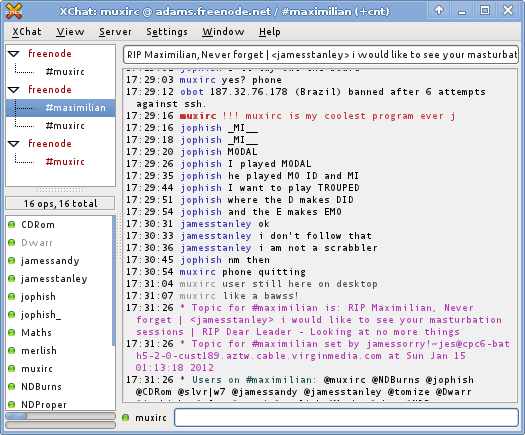
Task: Click the green status dot beside jophish
Action: pos(12,297)
